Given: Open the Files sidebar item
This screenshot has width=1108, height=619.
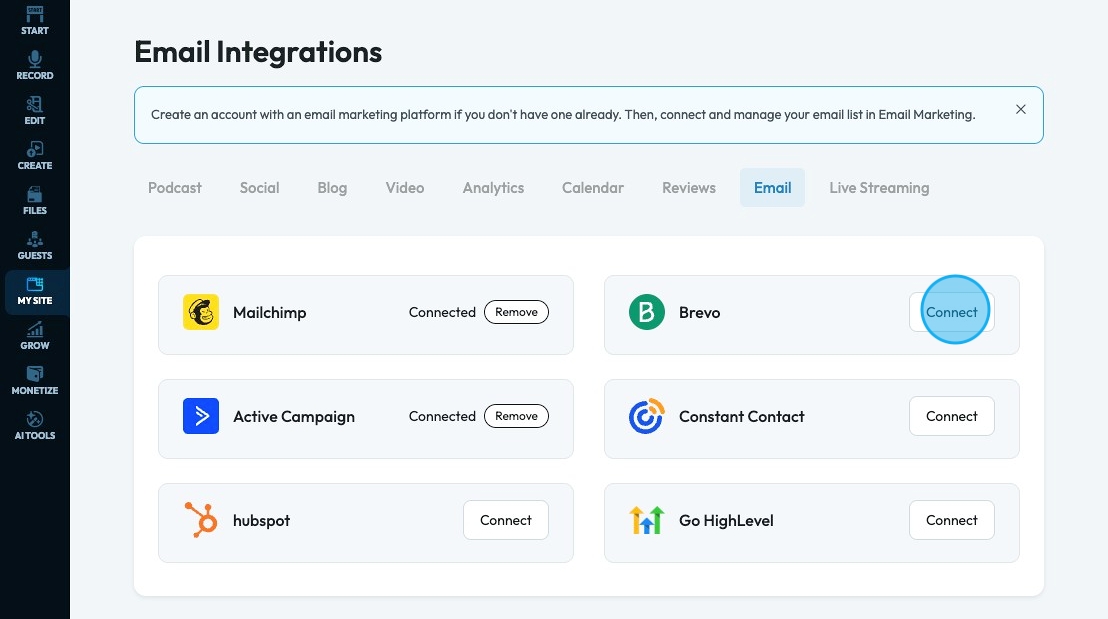Looking at the screenshot, I should [x=35, y=201].
